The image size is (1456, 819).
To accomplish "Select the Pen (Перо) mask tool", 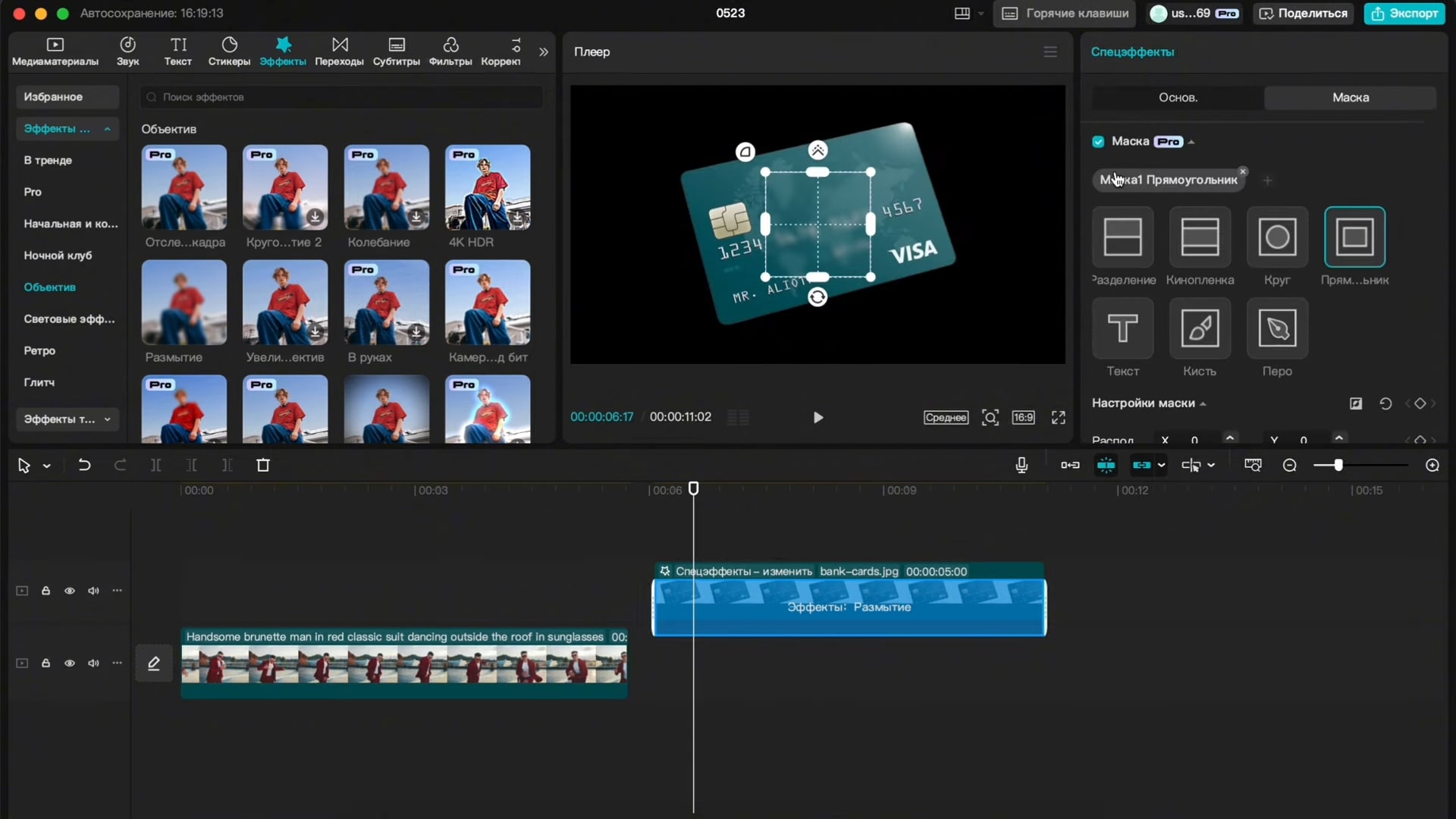I will 1277,328.
